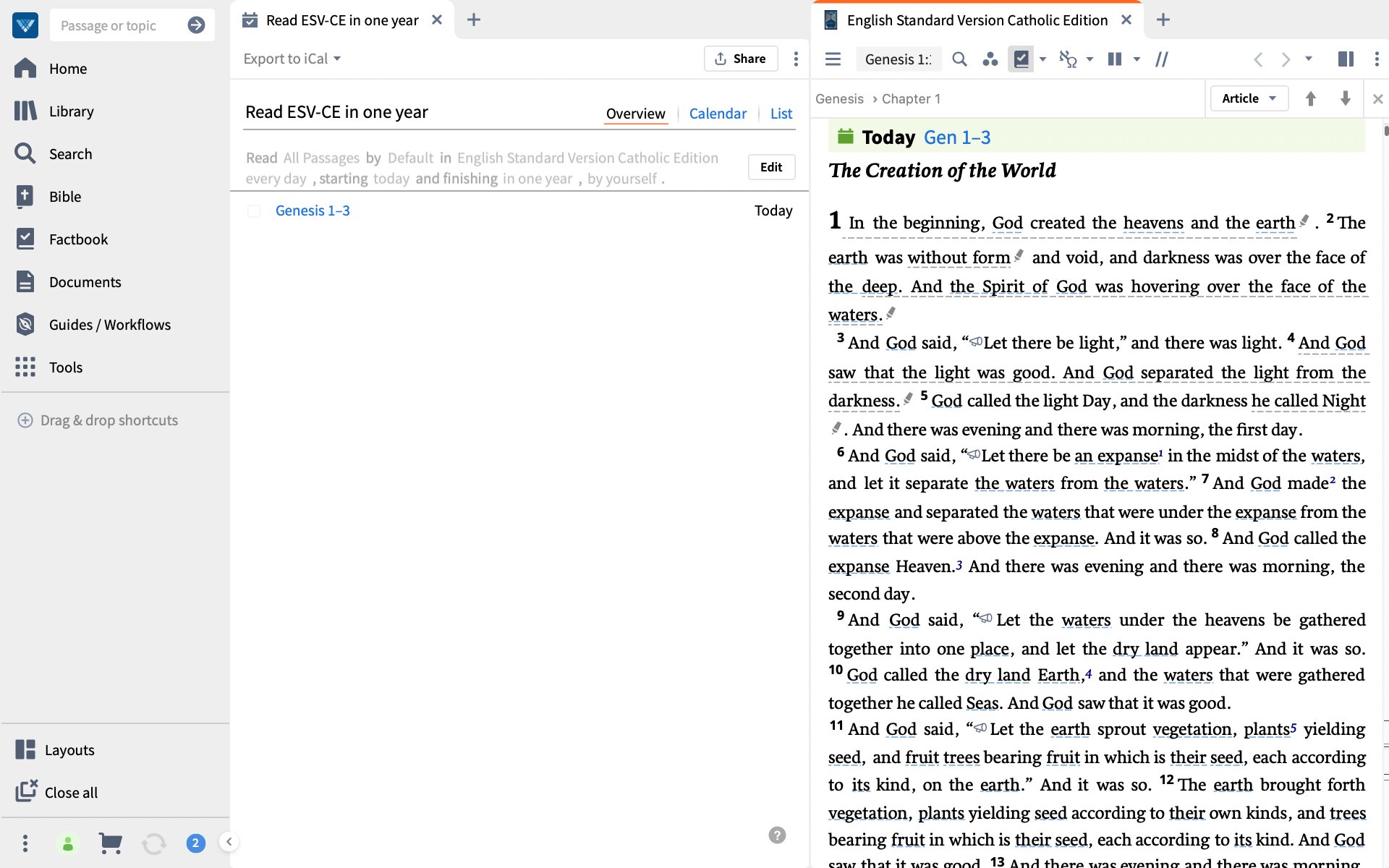Expand the columns layout dropdown arrow

tap(1137, 59)
